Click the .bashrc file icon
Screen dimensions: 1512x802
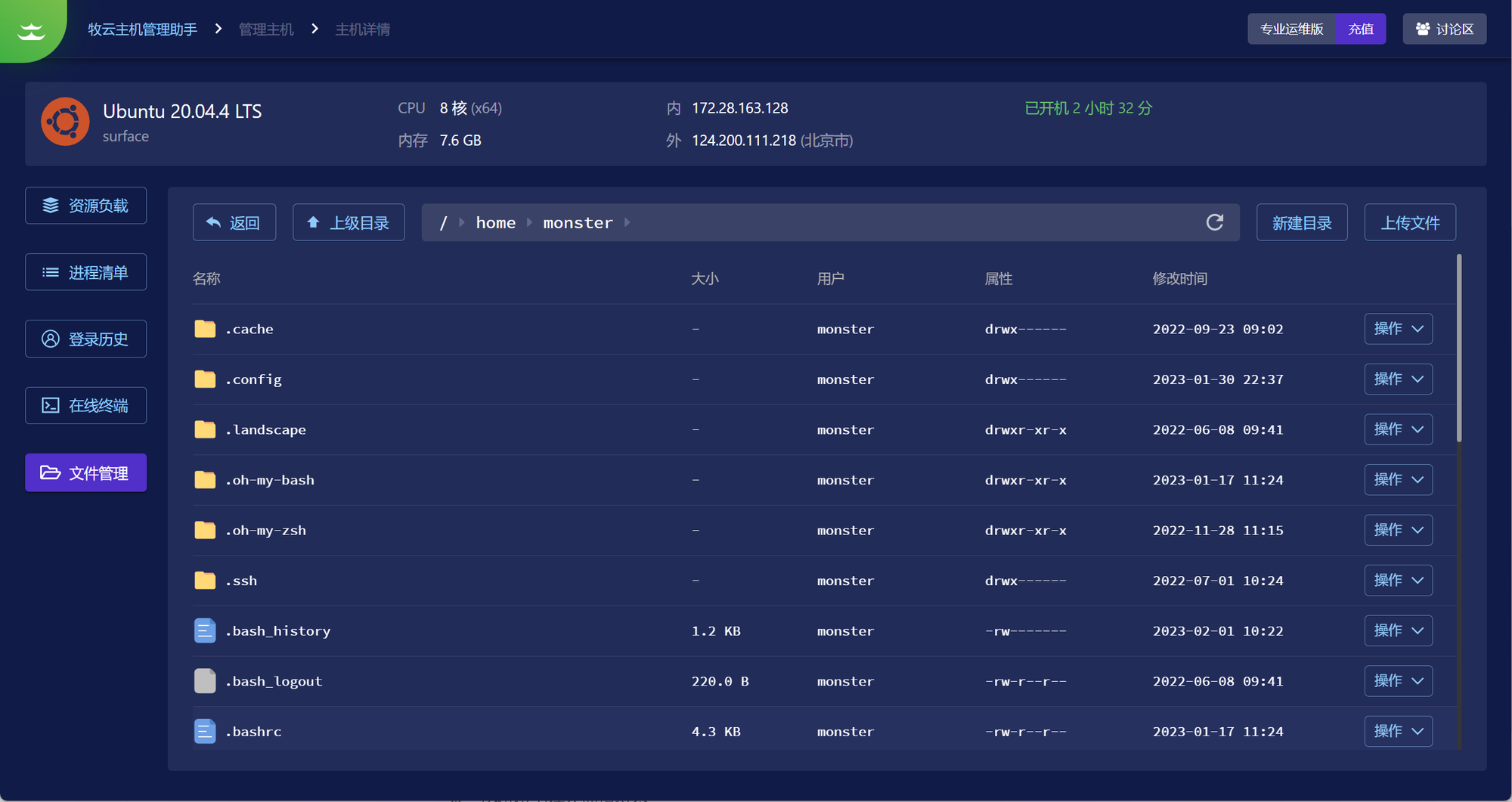coord(205,731)
